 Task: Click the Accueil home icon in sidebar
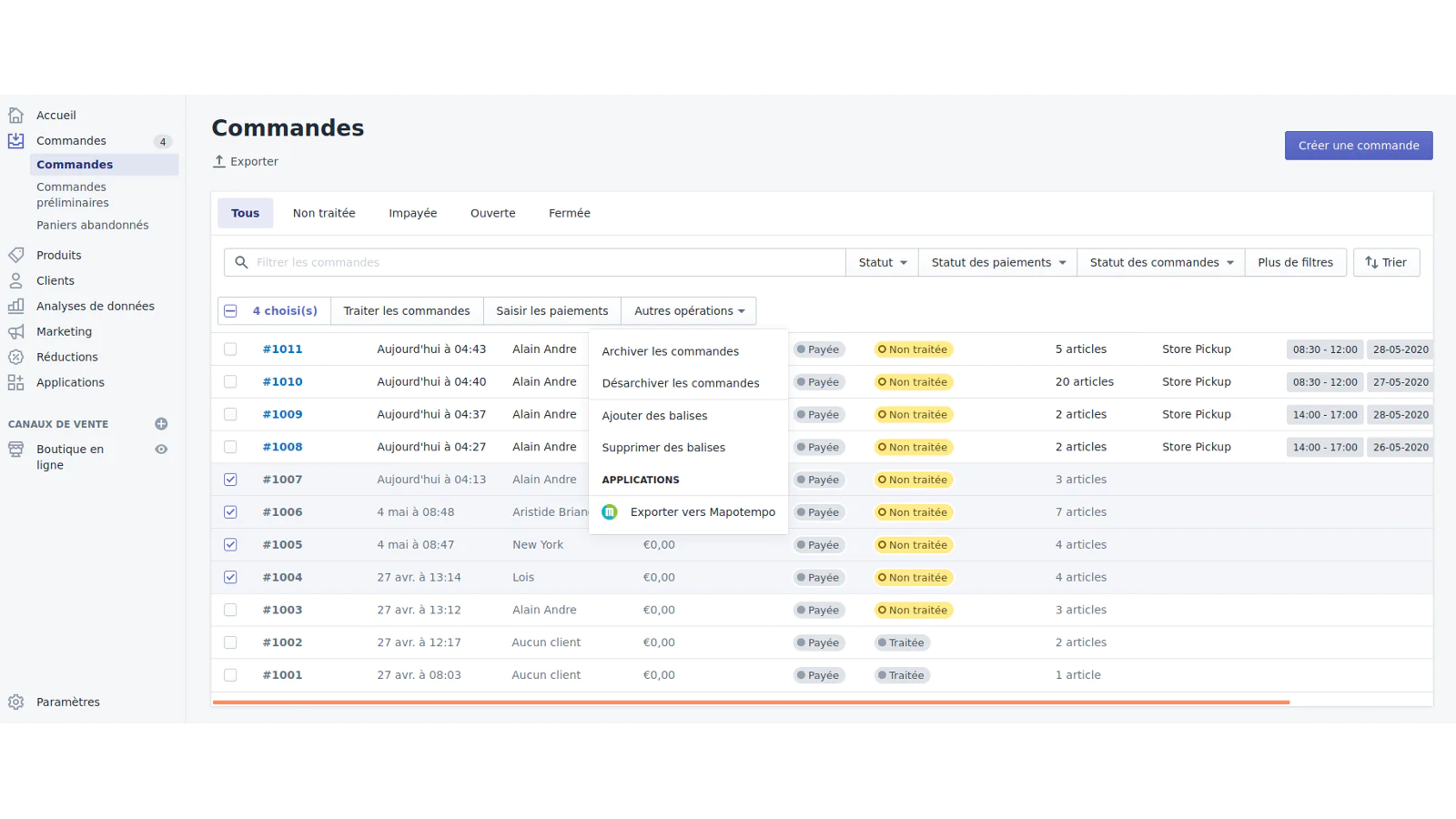[15, 116]
